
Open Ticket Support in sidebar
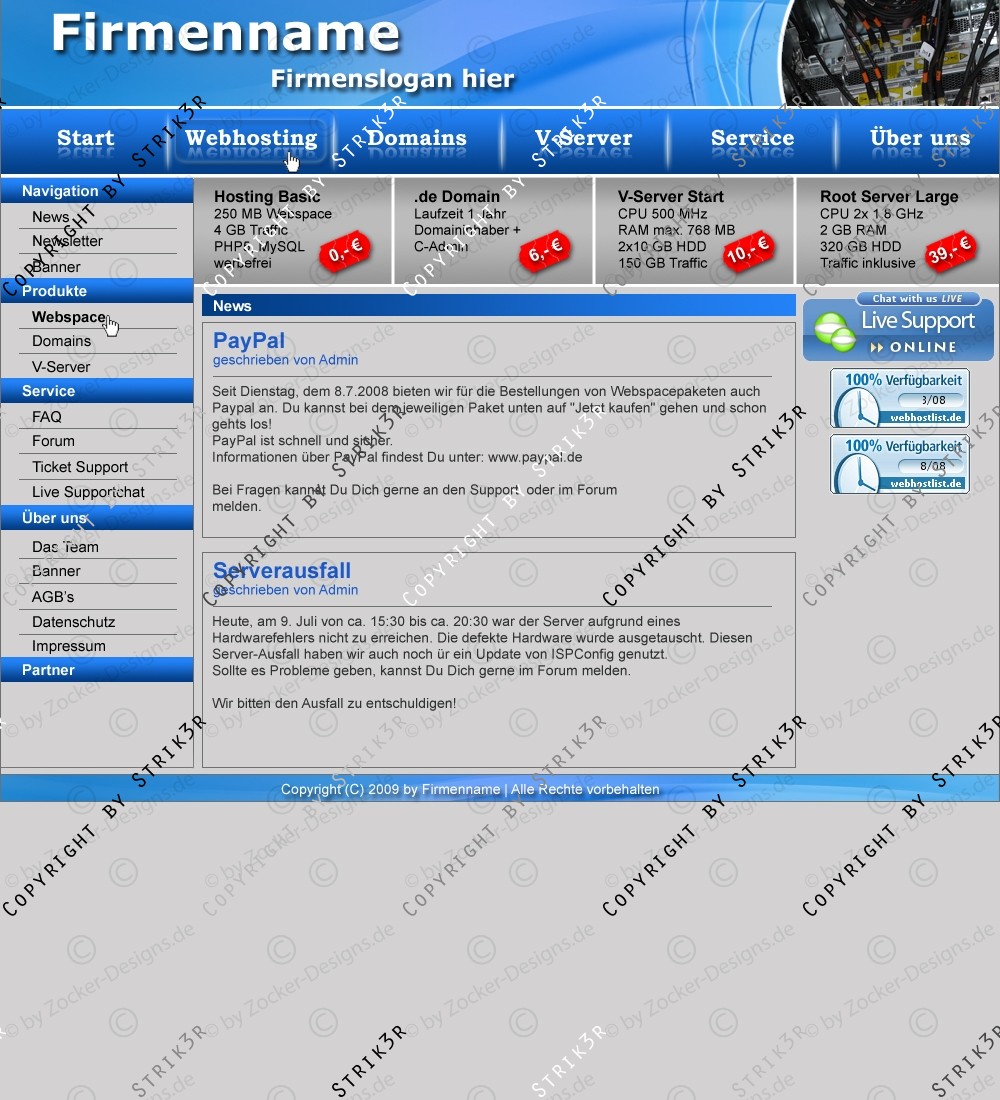pyautogui.click(x=80, y=467)
